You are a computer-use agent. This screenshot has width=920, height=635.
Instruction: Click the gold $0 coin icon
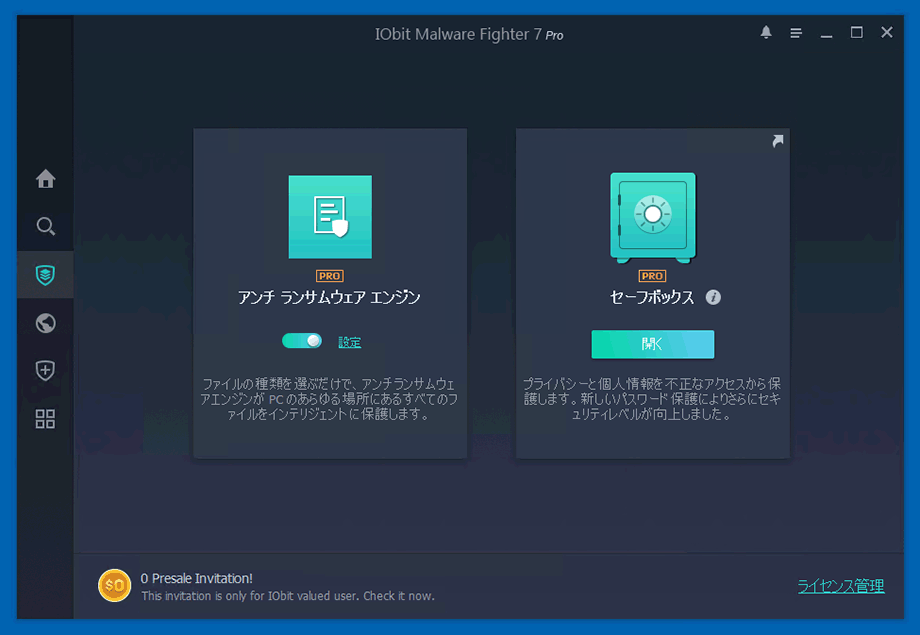click(x=114, y=585)
